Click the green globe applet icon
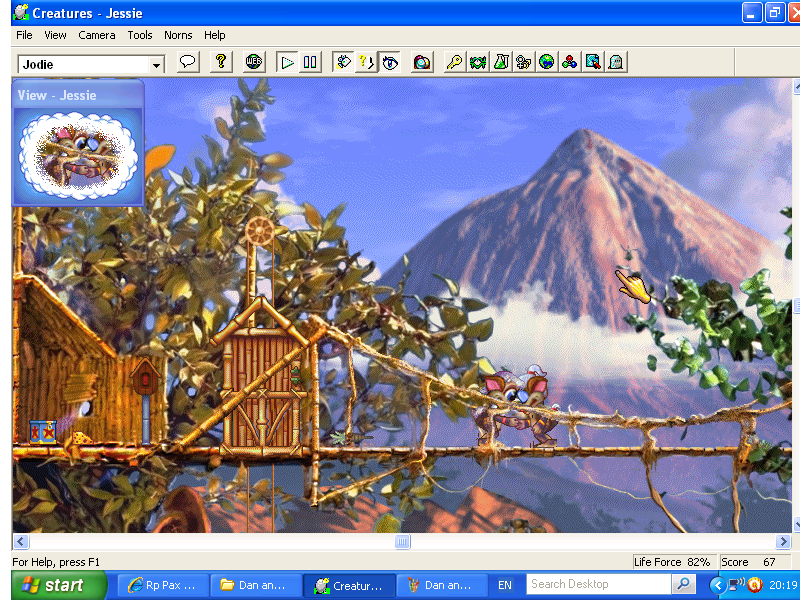Image resolution: width=800 pixels, height=600 pixels. coord(546,63)
